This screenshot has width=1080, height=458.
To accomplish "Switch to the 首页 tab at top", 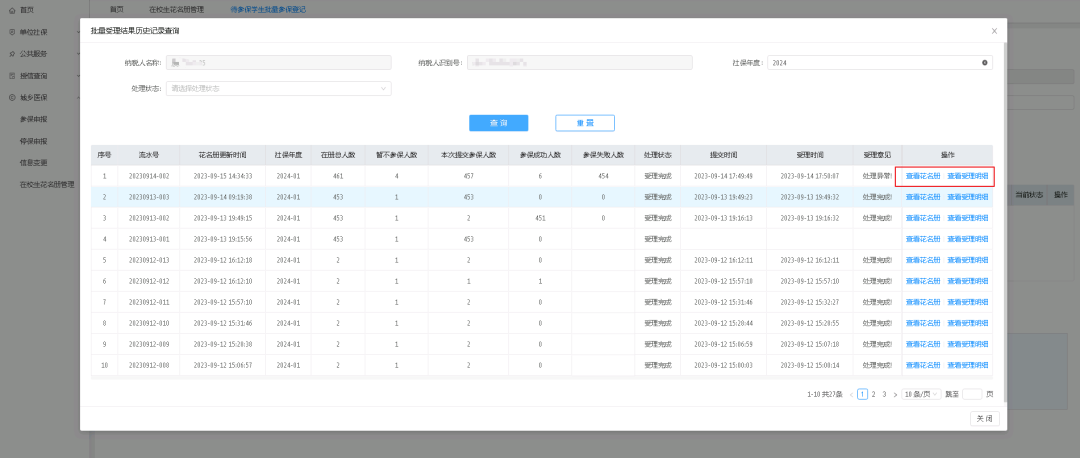I will [x=117, y=10].
